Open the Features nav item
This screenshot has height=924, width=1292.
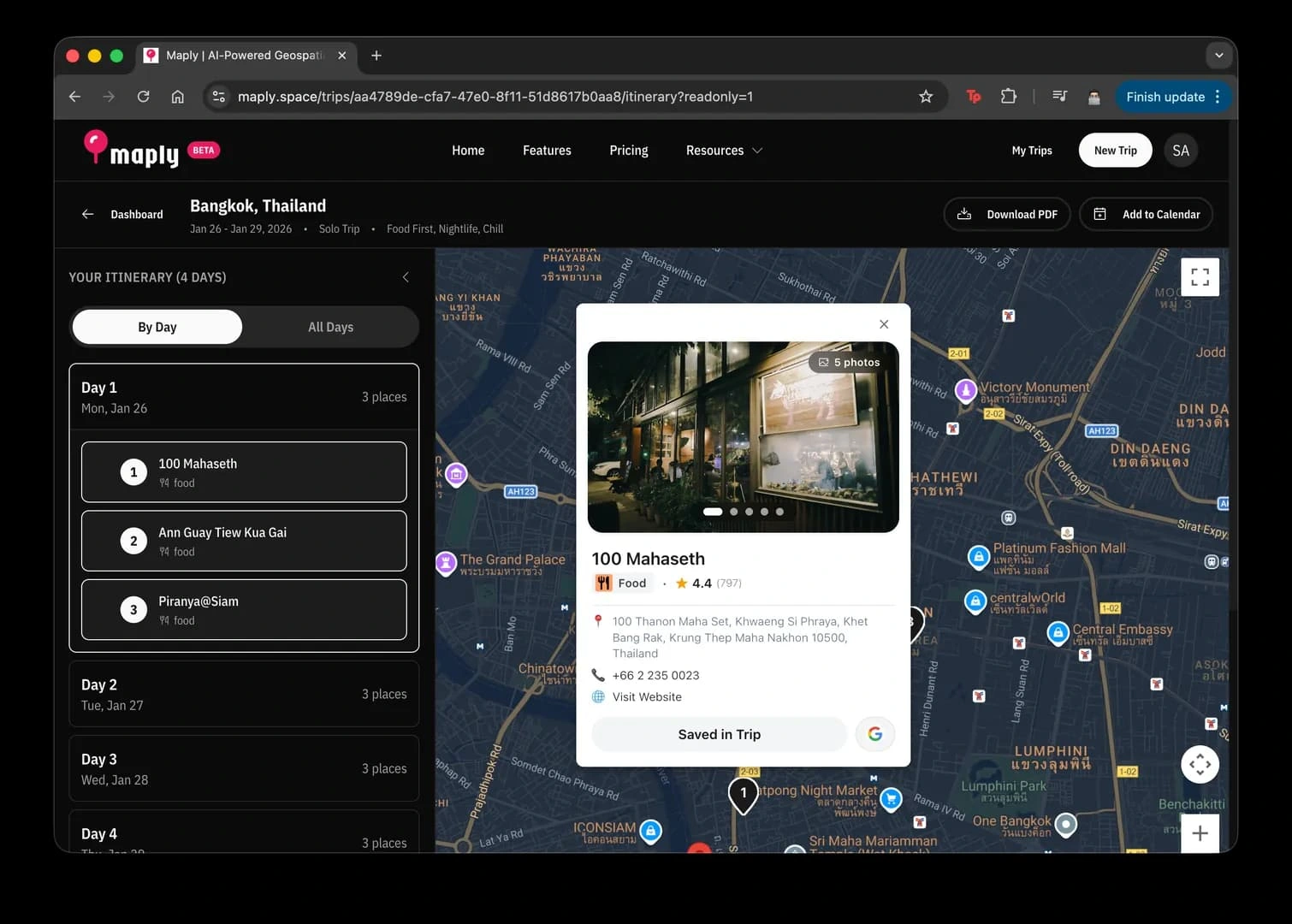[547, 151]
